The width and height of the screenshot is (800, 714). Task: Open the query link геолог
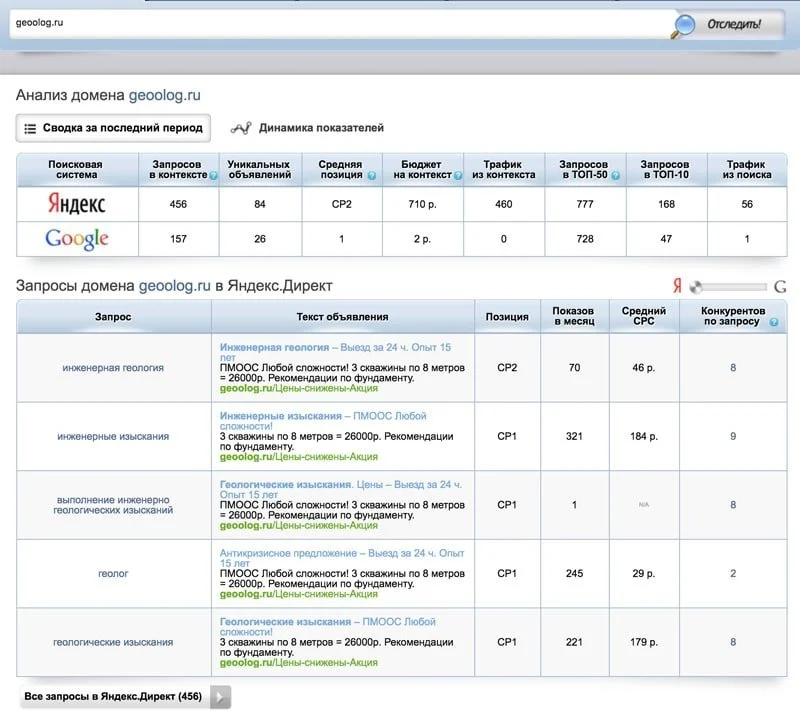coord(113,574)
